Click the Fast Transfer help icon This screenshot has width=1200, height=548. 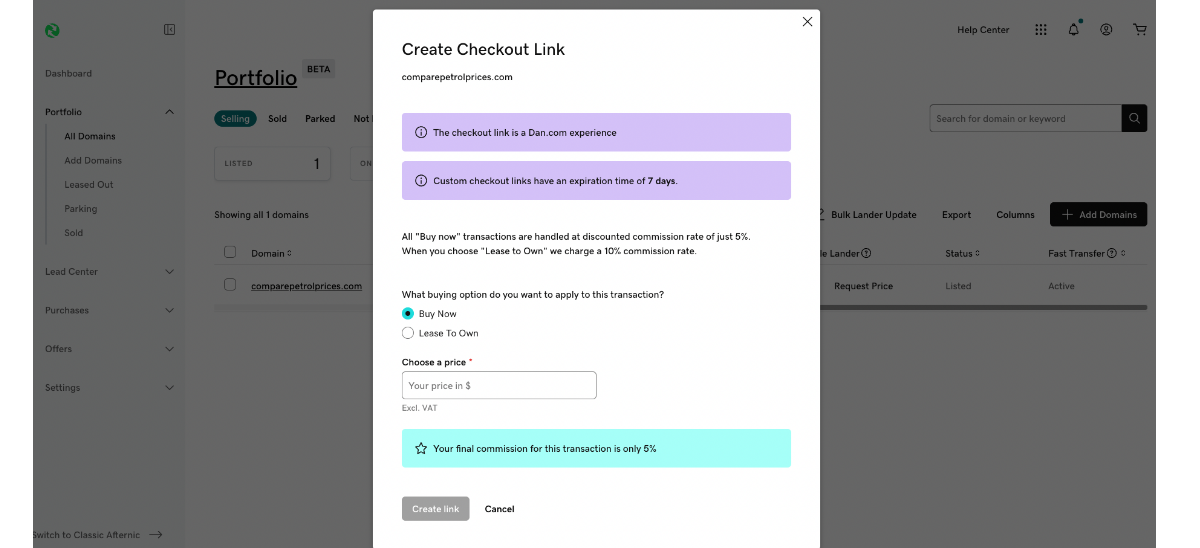pos(1112,254)
